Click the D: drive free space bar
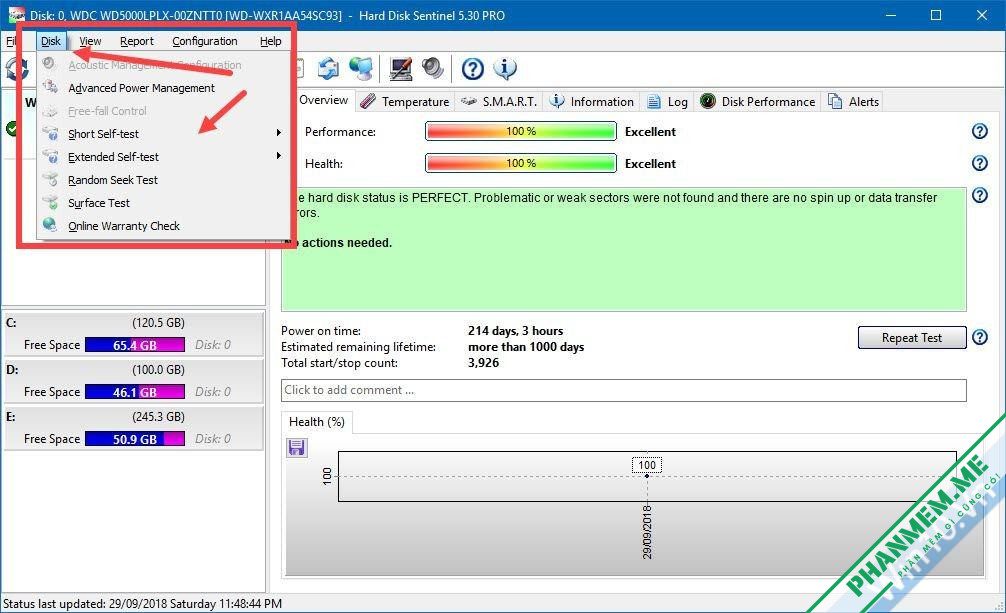The width and height of the screenshot is (1006, 613). click(x=135, y=392)
